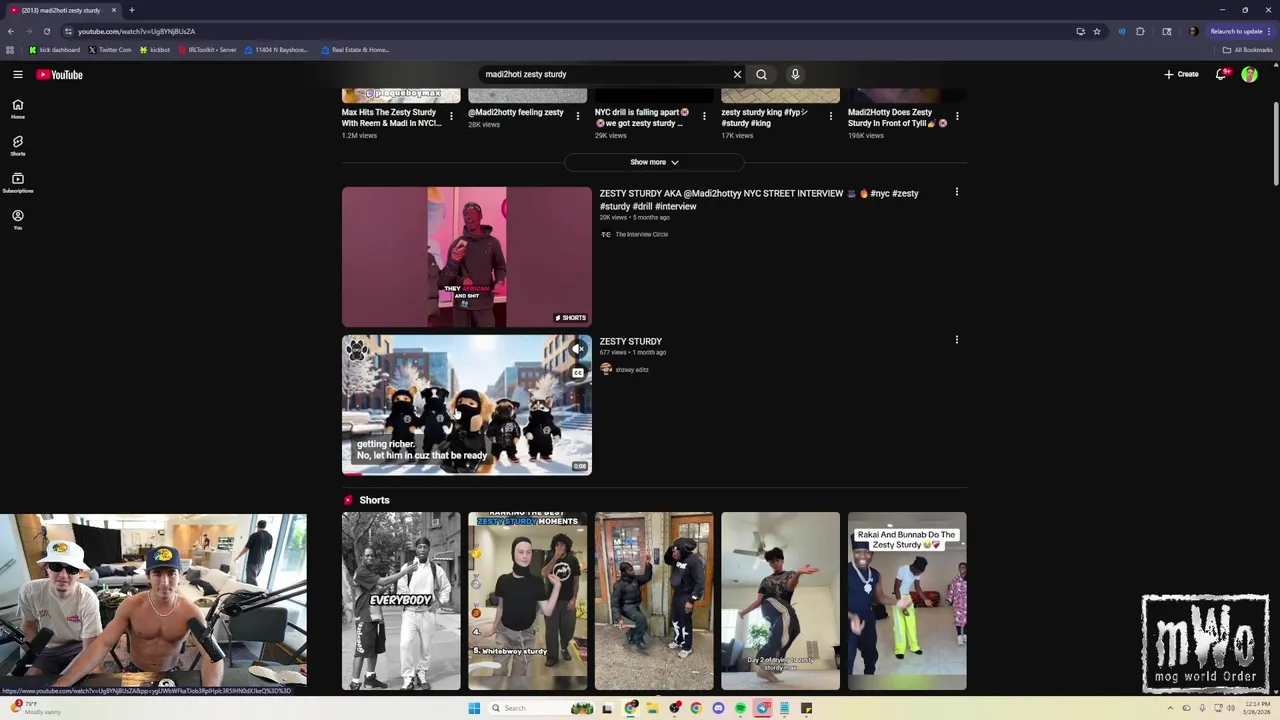Play the ZESTY STURDY cats thumbnail
The image size is (1280, 720).
click(467, 405)
